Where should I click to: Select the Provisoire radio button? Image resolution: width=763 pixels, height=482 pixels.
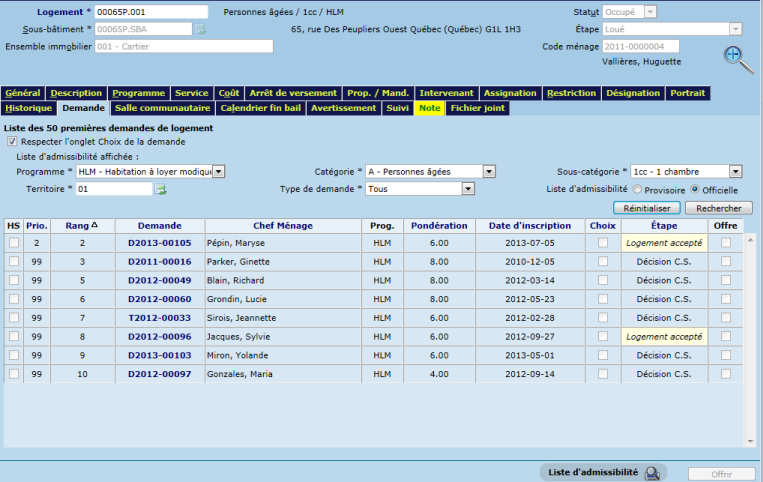636,188
